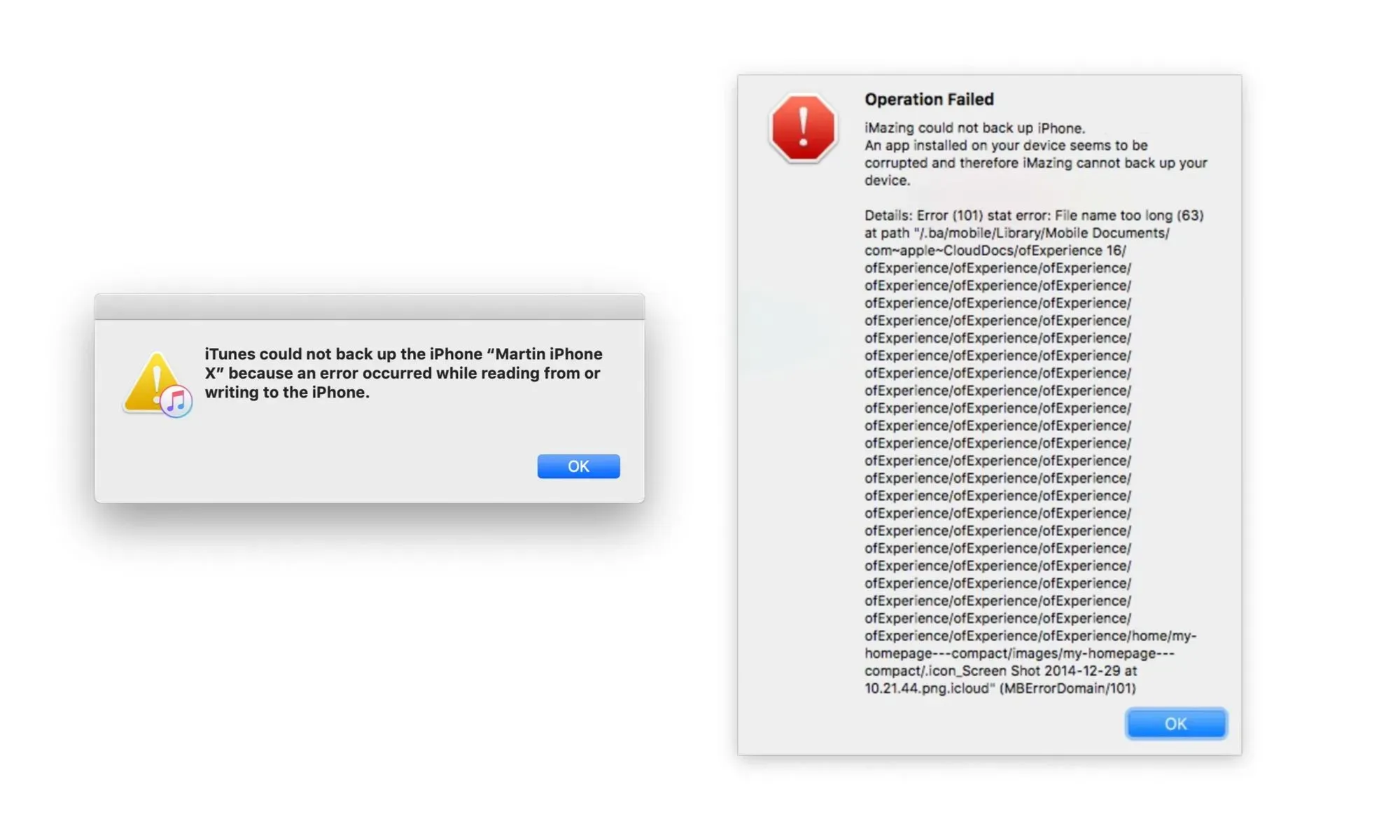The image size is (1400, 840).
Task: Select the iMazing could not back up message
Action: pos(974,127)
